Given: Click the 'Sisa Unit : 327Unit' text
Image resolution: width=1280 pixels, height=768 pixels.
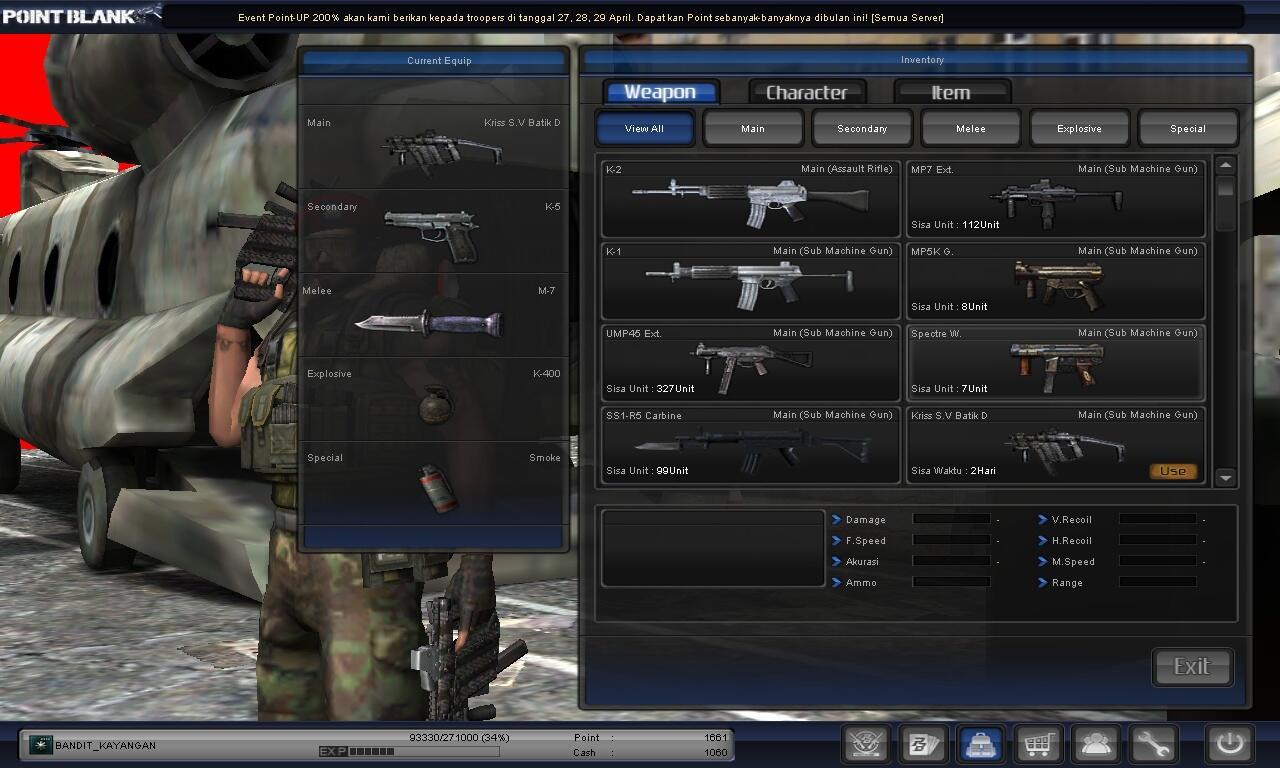Looking at the screenshot, I should click(650, 388).
